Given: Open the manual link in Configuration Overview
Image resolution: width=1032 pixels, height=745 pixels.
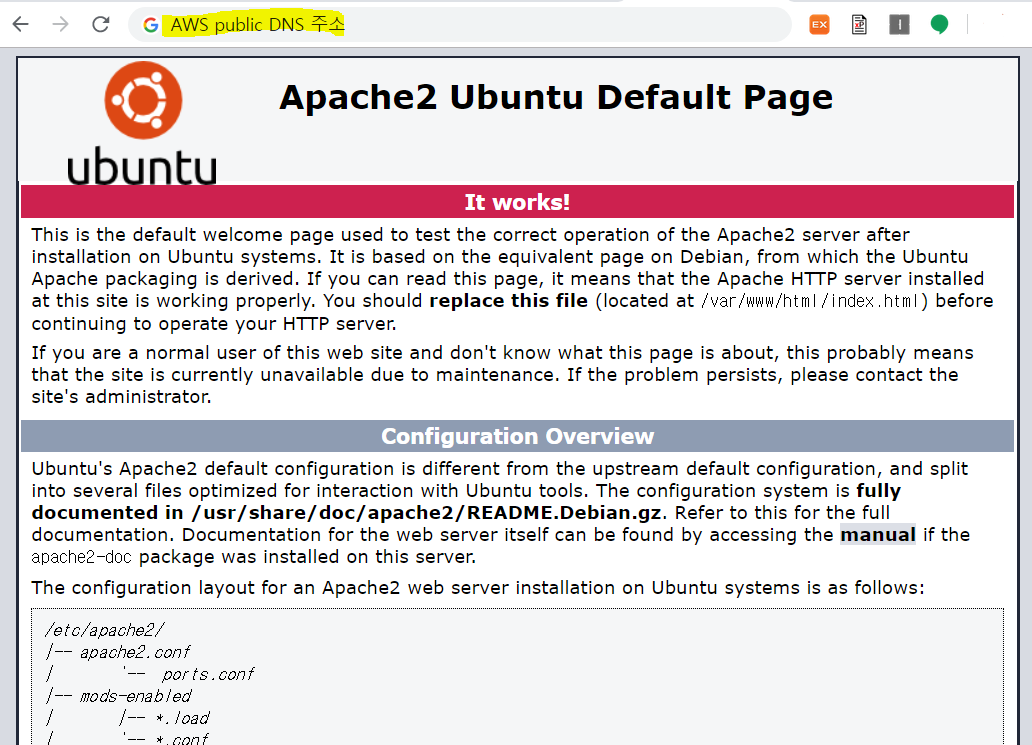Looking at the screenshot, I should tap(878, 534).
